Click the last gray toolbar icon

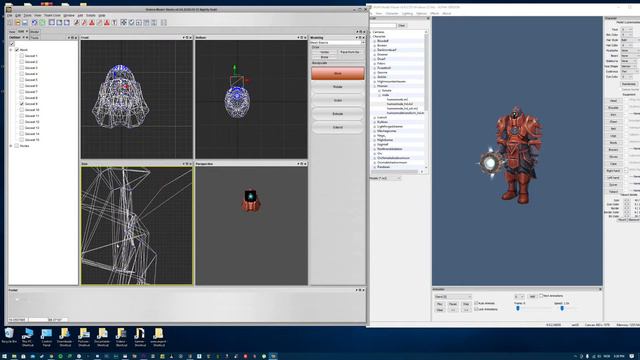[x=164, y=22]
